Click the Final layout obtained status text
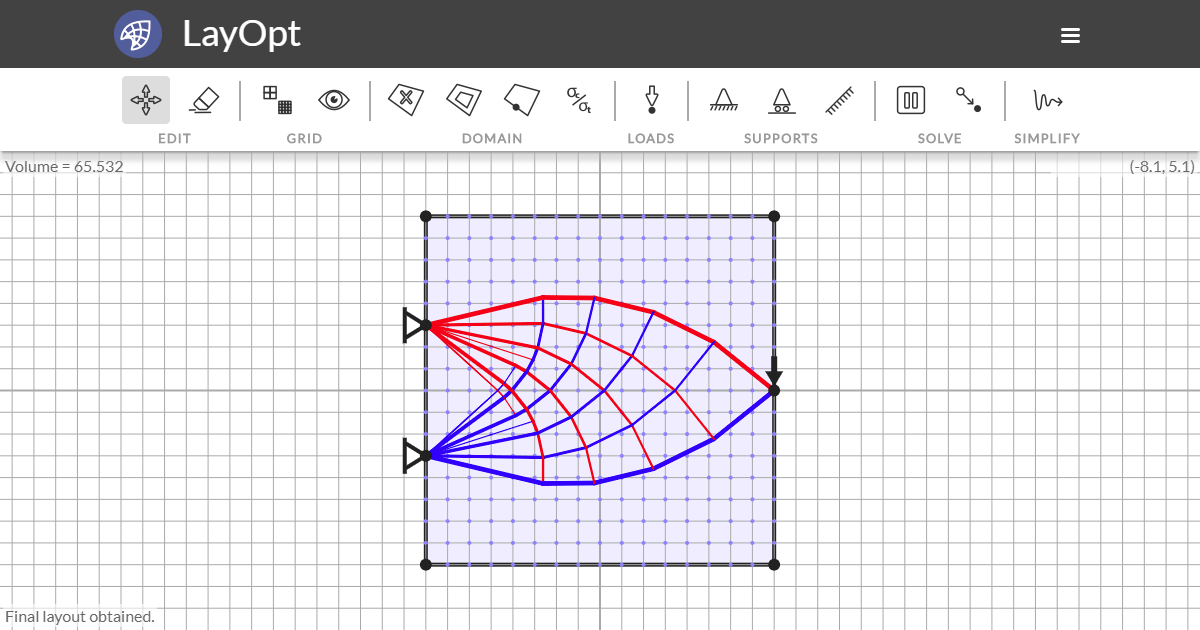Image resolution: width=1200 pixels, height=630 pixels. pyautogui.click(x=78, y=616)
